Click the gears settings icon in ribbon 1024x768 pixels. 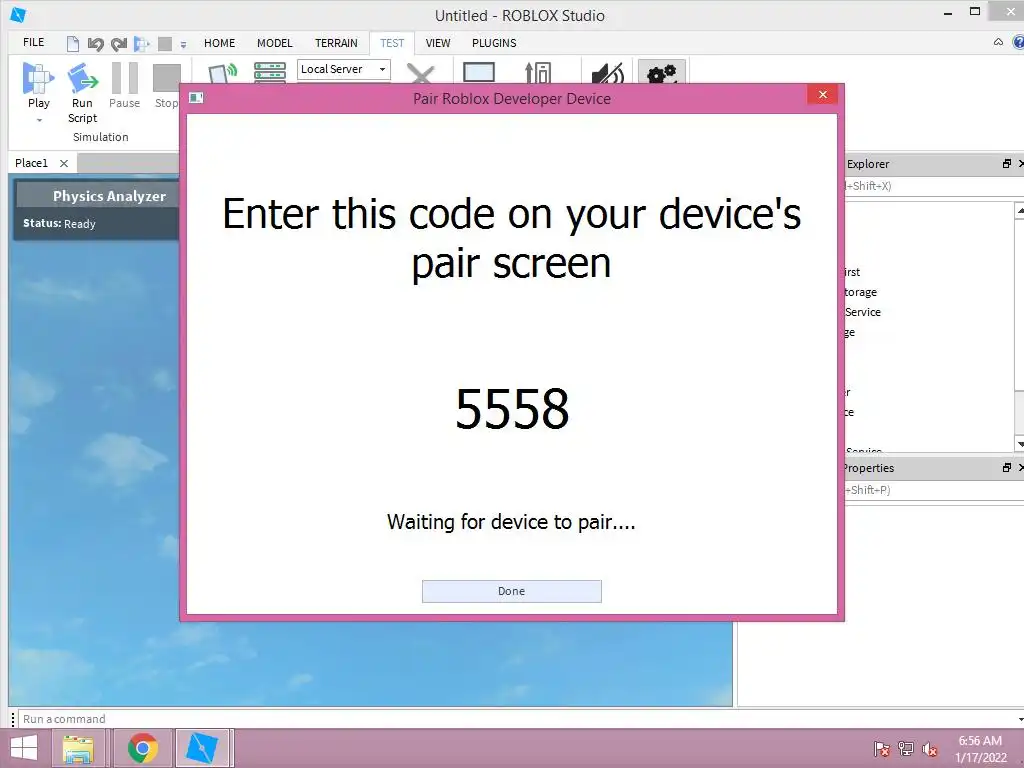click(x=662, y=73)
